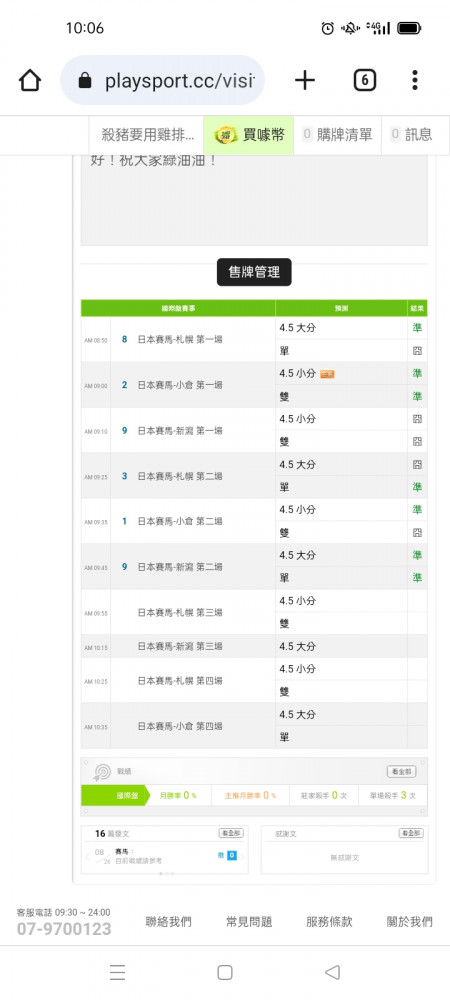Tap Android home square button
This screenshot has width=450, height=1000.
(x=224, y=972)
